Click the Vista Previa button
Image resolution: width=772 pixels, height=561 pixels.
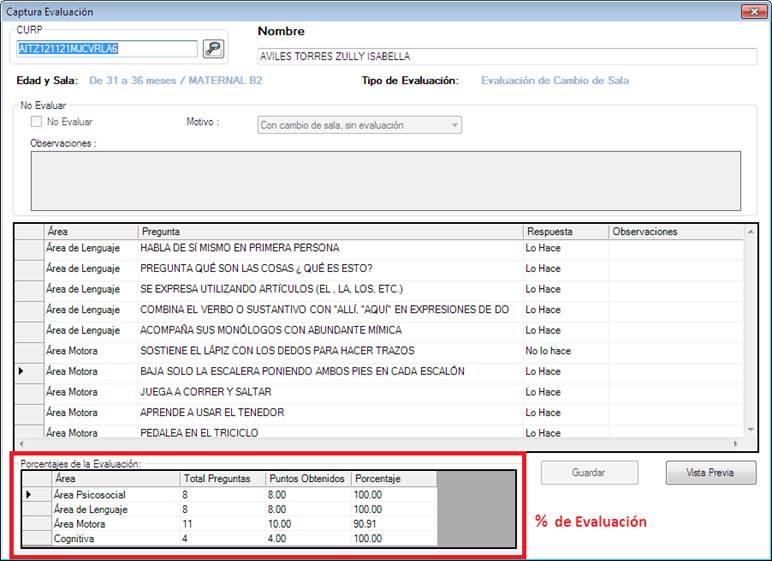(710, 473)
